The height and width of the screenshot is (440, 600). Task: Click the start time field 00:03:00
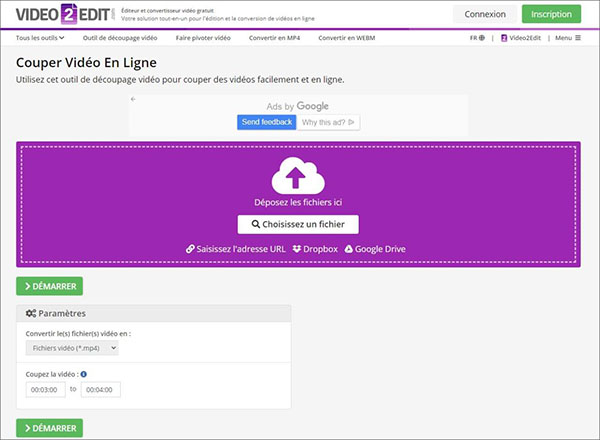tap(46, 390)
